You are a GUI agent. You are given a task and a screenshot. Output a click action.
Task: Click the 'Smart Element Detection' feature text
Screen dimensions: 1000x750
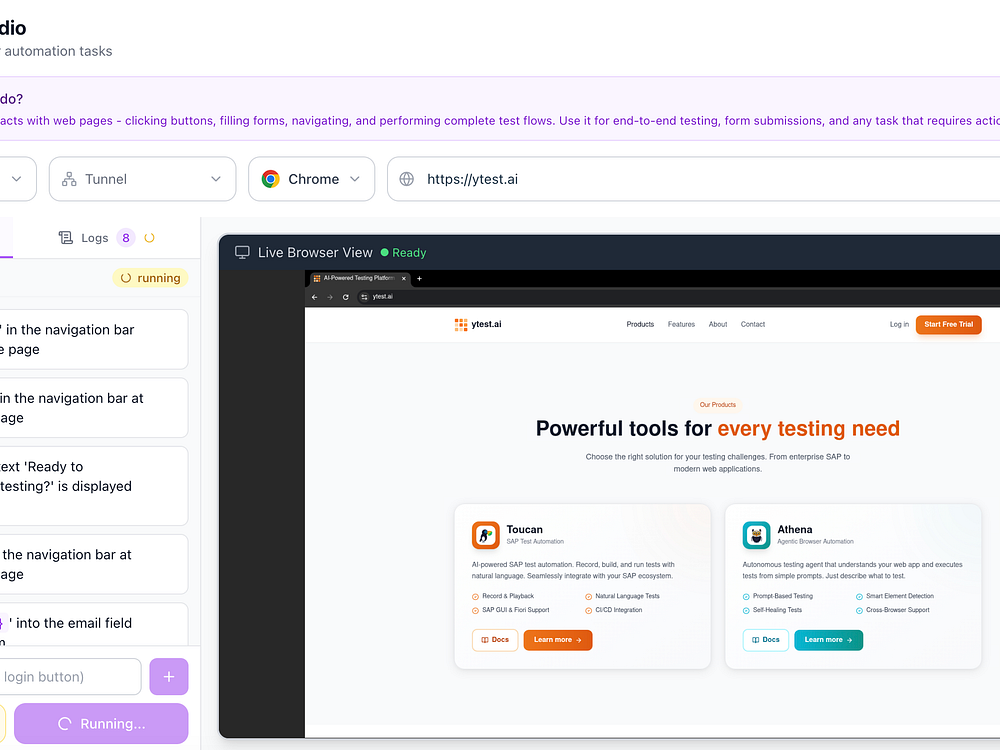[900, 596]
